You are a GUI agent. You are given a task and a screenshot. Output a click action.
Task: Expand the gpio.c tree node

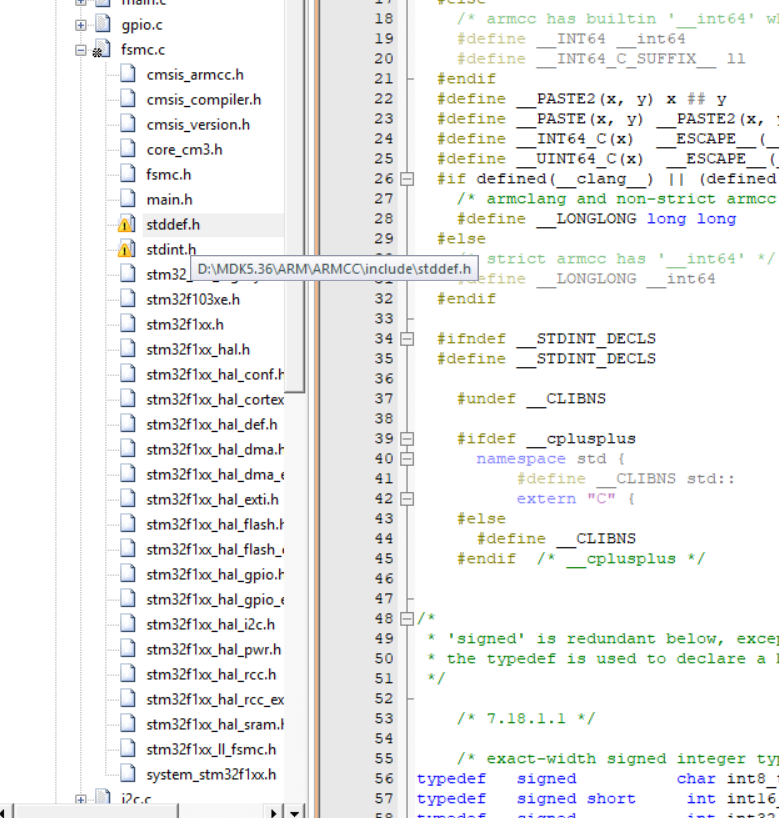click(x=80, y=25)
